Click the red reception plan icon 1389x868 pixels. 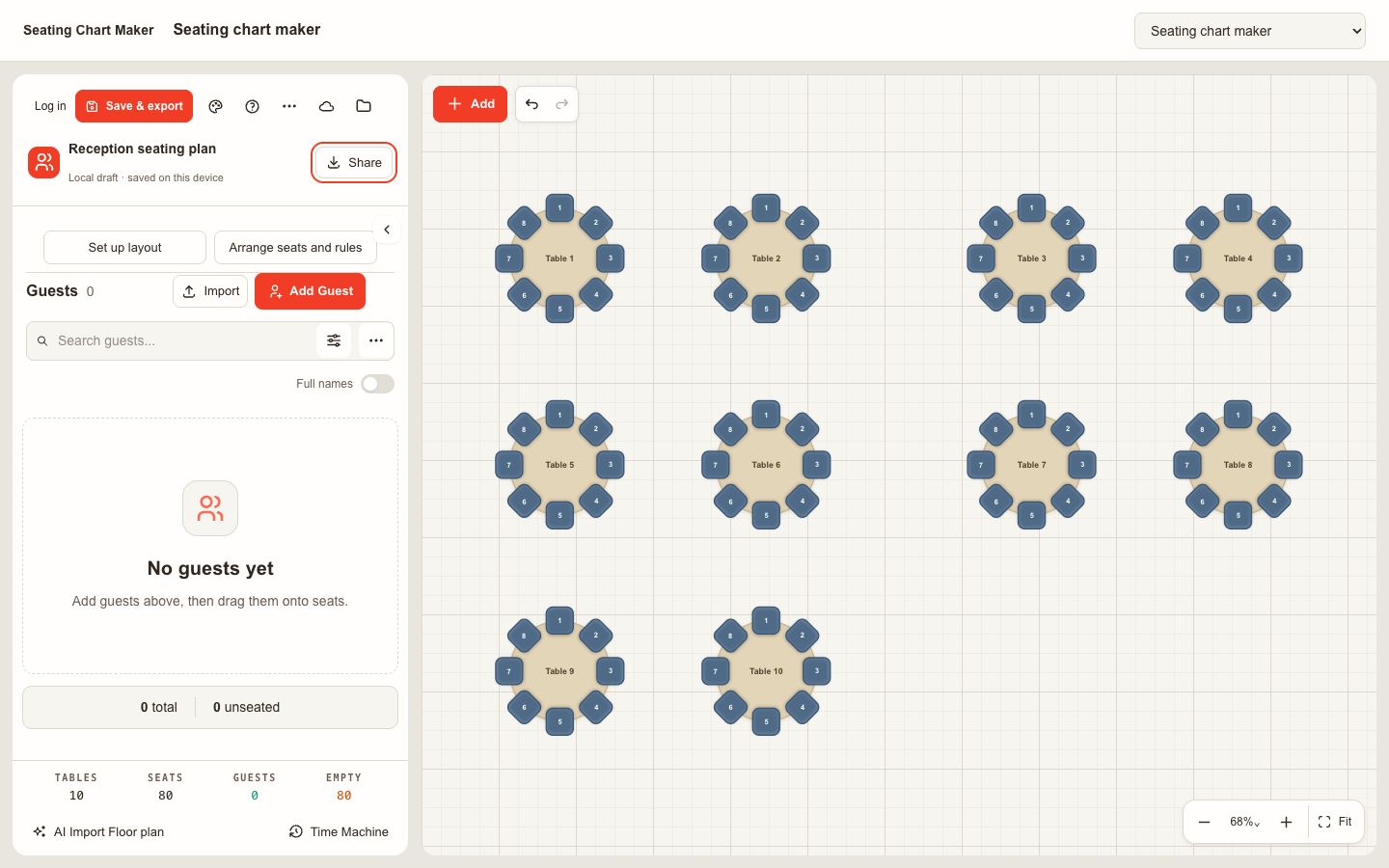pyautogui.click(x=43, y=162)
